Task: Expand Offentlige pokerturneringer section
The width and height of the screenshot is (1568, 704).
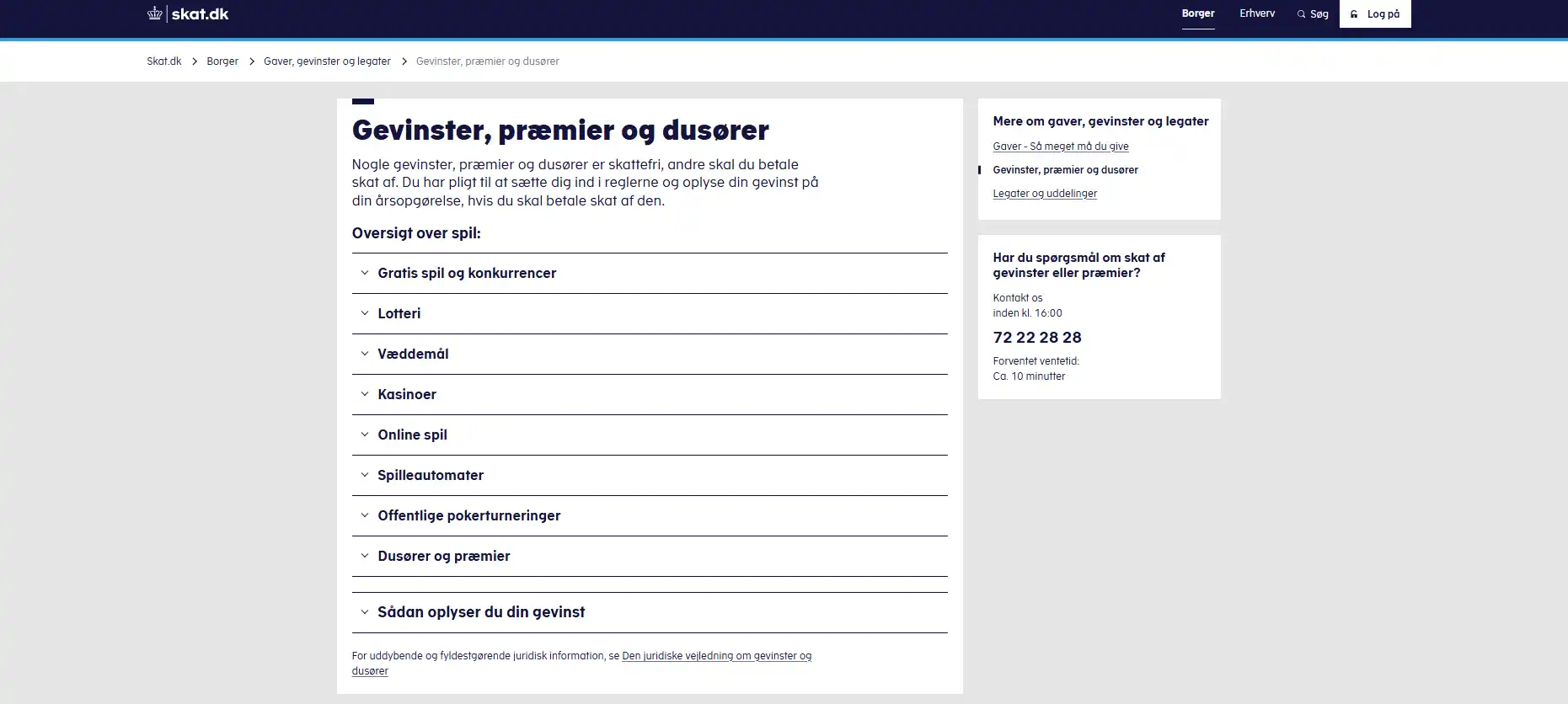Action: click(x=650, y=515)
